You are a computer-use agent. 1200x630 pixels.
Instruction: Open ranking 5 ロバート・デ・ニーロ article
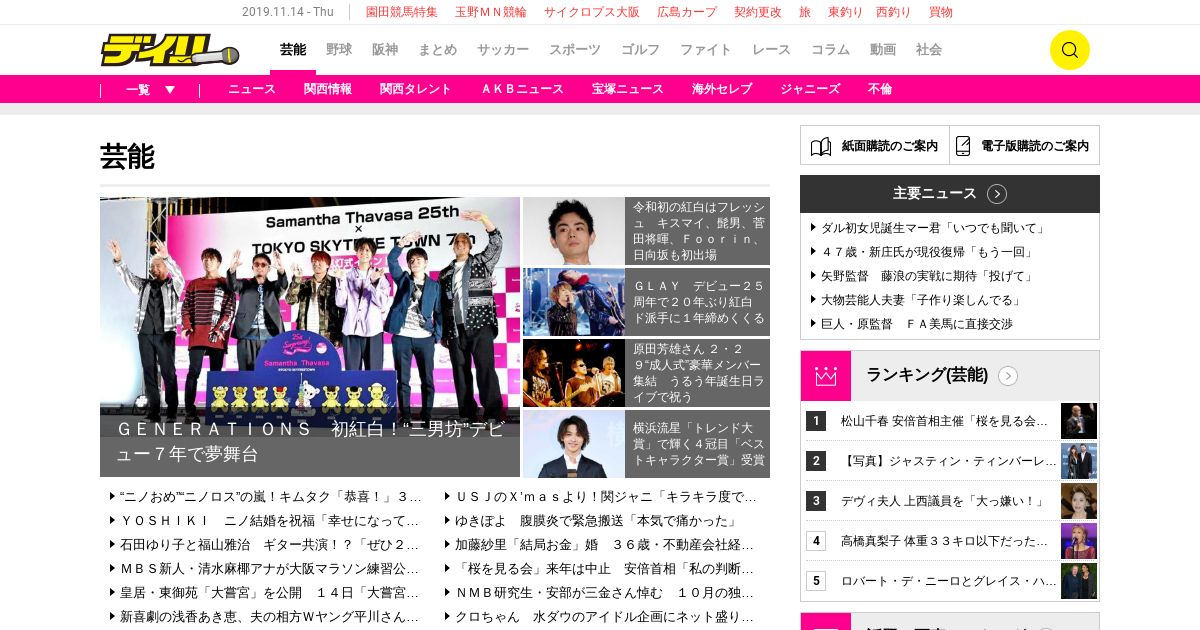tap(950, 581)
